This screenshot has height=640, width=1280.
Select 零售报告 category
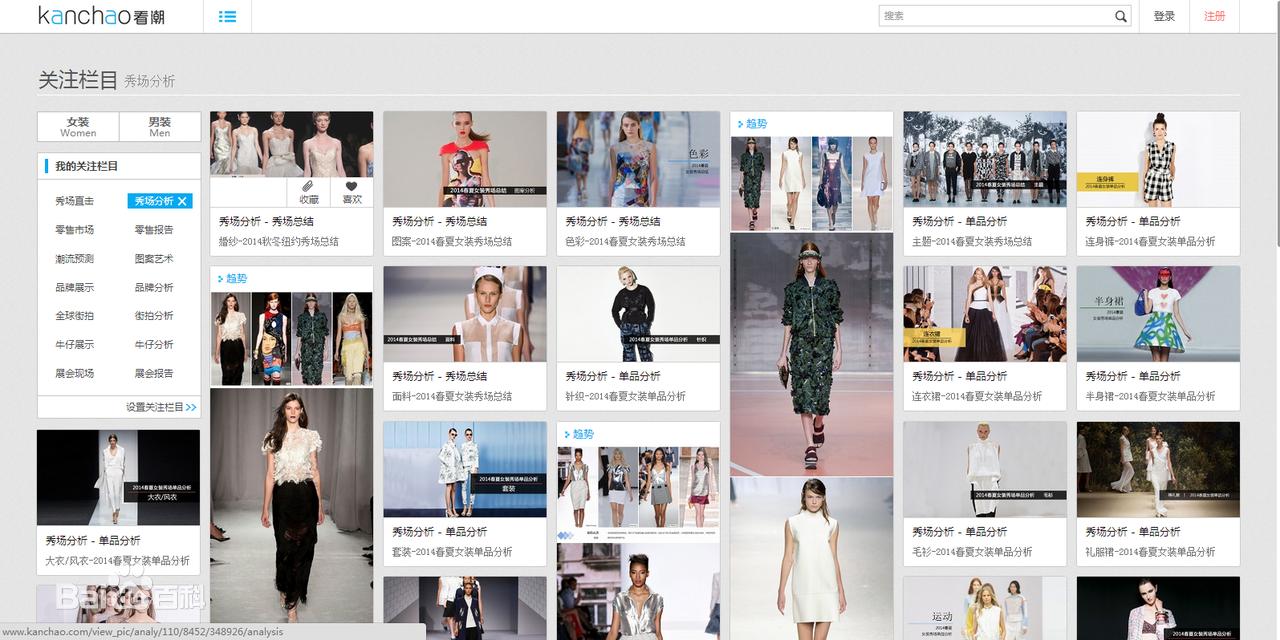[154, 230]
